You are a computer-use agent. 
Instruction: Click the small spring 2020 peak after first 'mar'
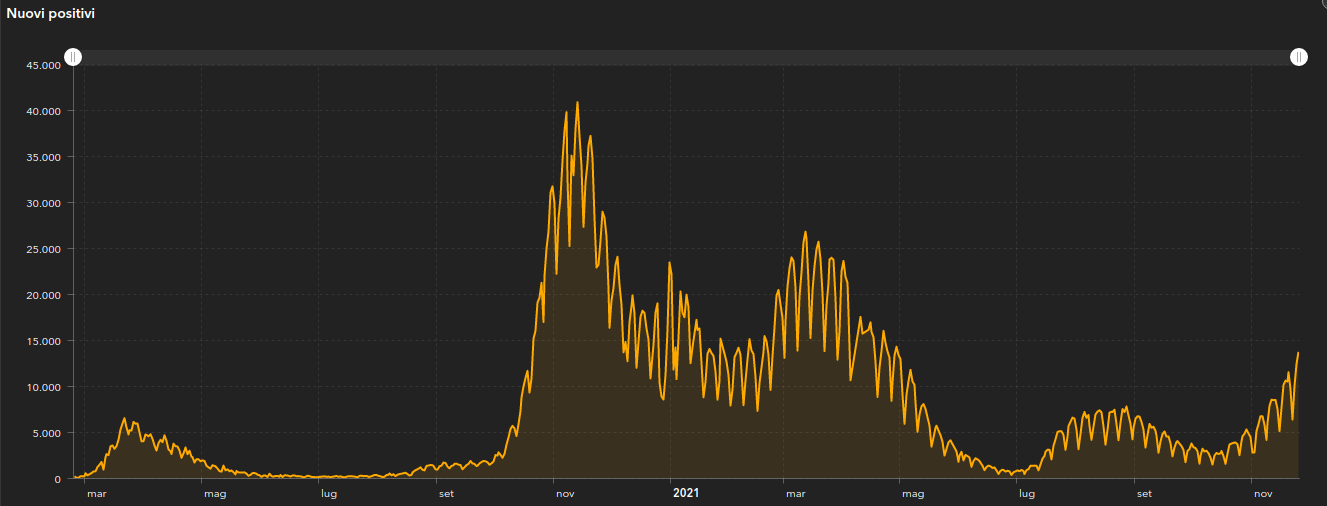coord(125,419)
